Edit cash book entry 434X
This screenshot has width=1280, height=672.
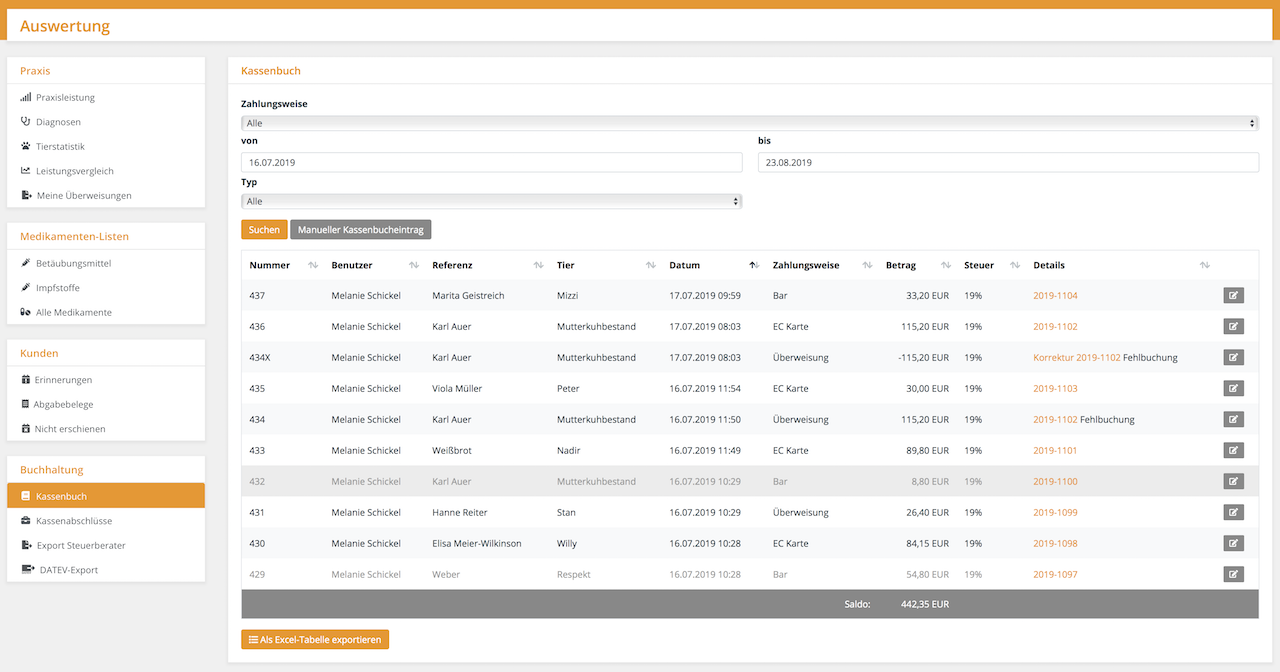click(x=1233, y=357)
